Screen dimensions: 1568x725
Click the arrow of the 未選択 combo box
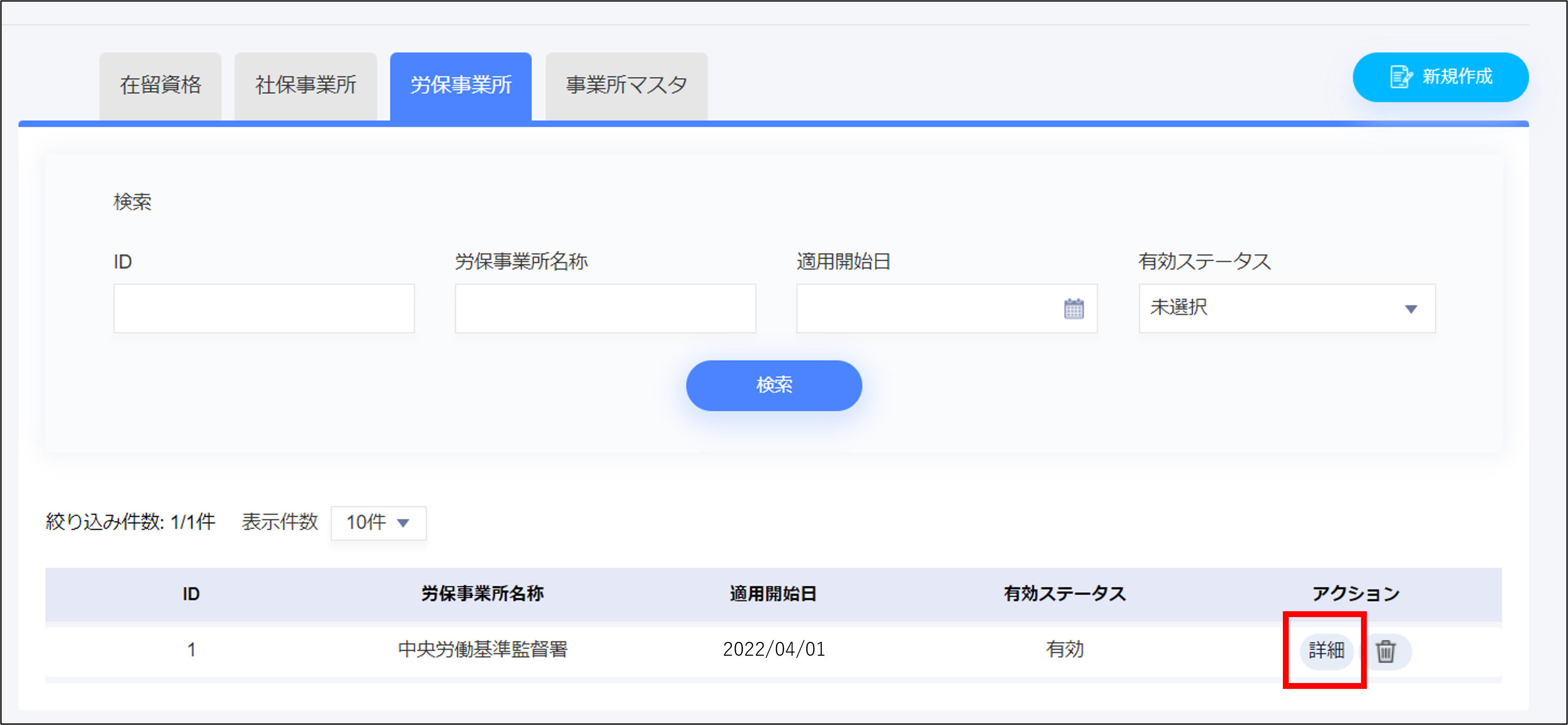click(x=1411, y=309)
